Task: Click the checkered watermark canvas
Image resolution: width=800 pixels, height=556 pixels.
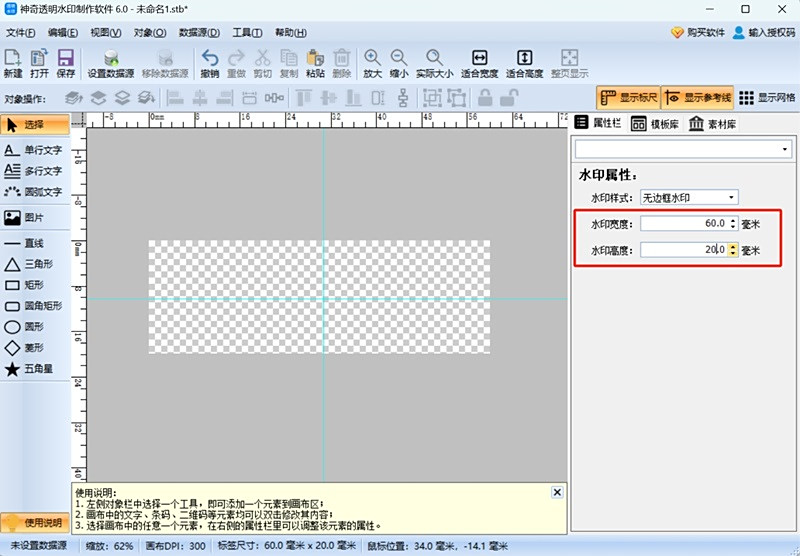Action: pyautogui.click(x=319, y=297)
